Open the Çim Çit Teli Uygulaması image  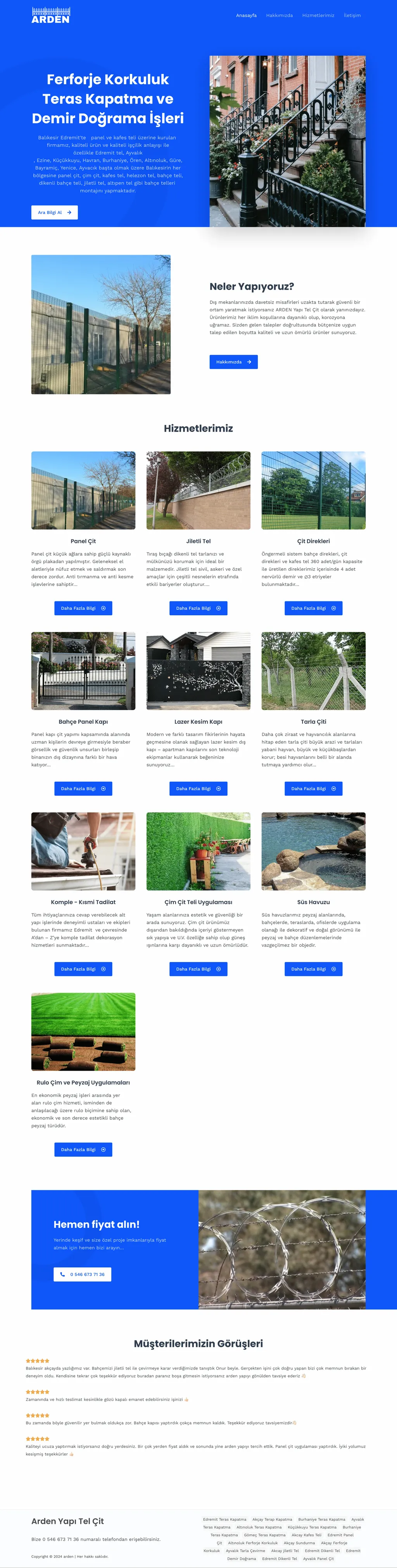pyautogui.click(x=198, y=851)
